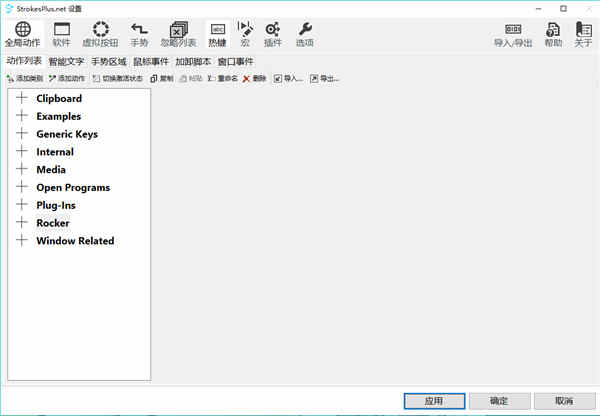600x416 pixels.
Task: Expand the Window Related category
Action: pos(22,240)
